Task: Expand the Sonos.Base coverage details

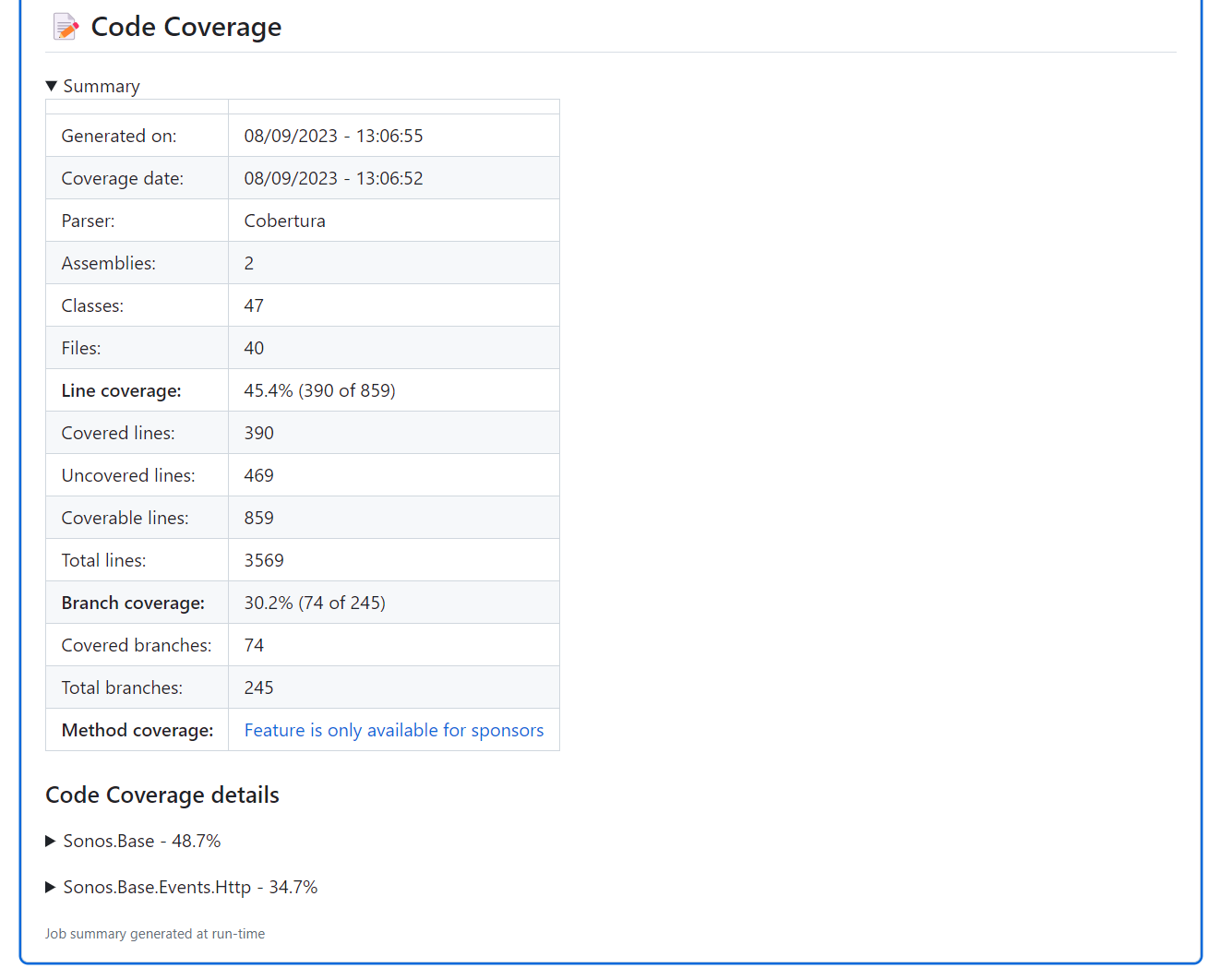Action: (x=132, y=841)
